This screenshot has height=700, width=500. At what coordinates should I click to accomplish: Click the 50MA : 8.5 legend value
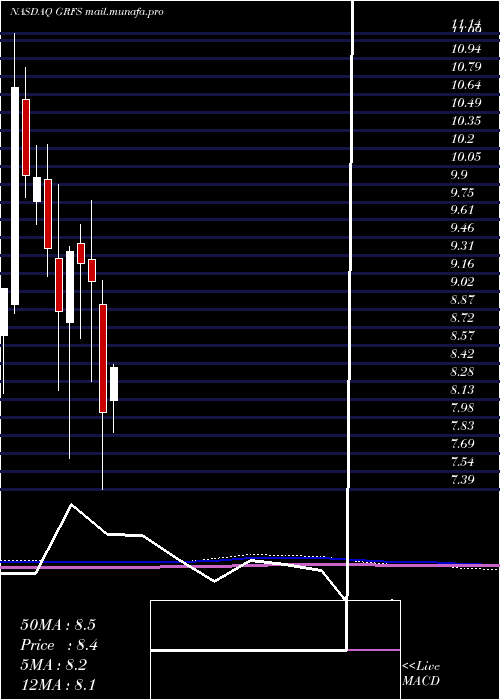pos(58,625)
